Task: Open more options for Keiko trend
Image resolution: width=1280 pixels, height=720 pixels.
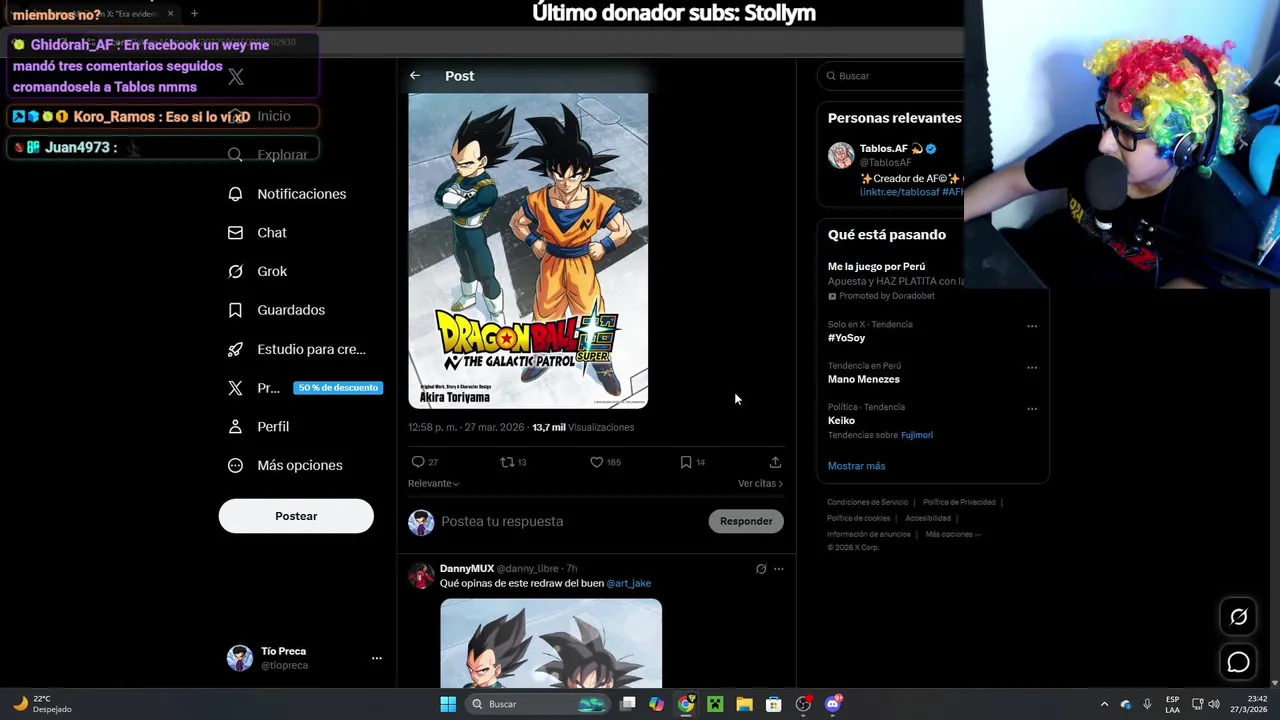Action: point(1032,408)
